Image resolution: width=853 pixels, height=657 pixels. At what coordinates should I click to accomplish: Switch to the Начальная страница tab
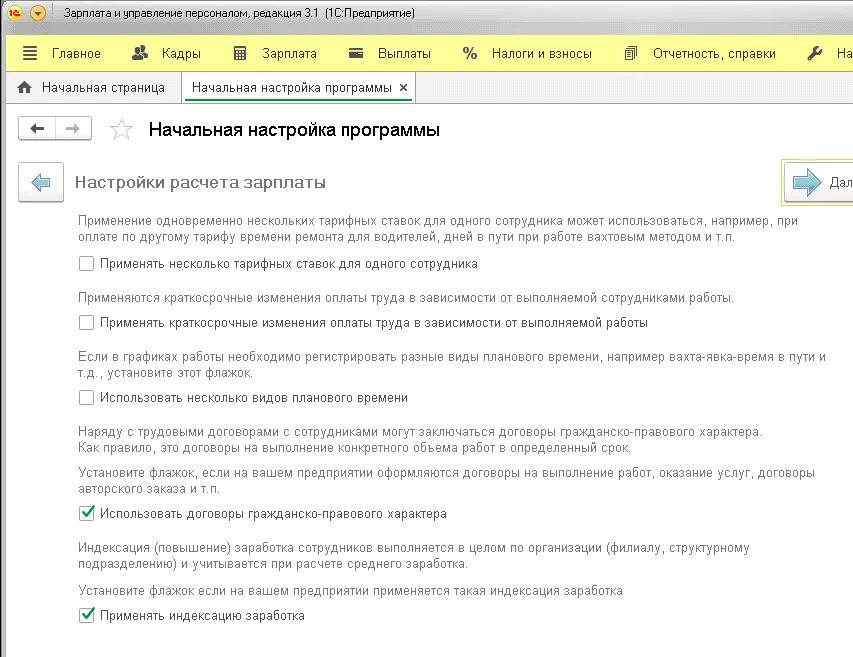pyautogui.click(x=93, y=88)
